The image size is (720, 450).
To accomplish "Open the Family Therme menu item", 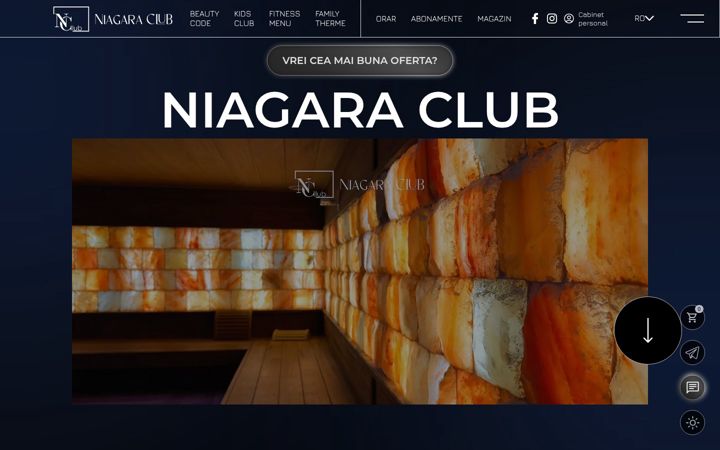I will (330, 18).
